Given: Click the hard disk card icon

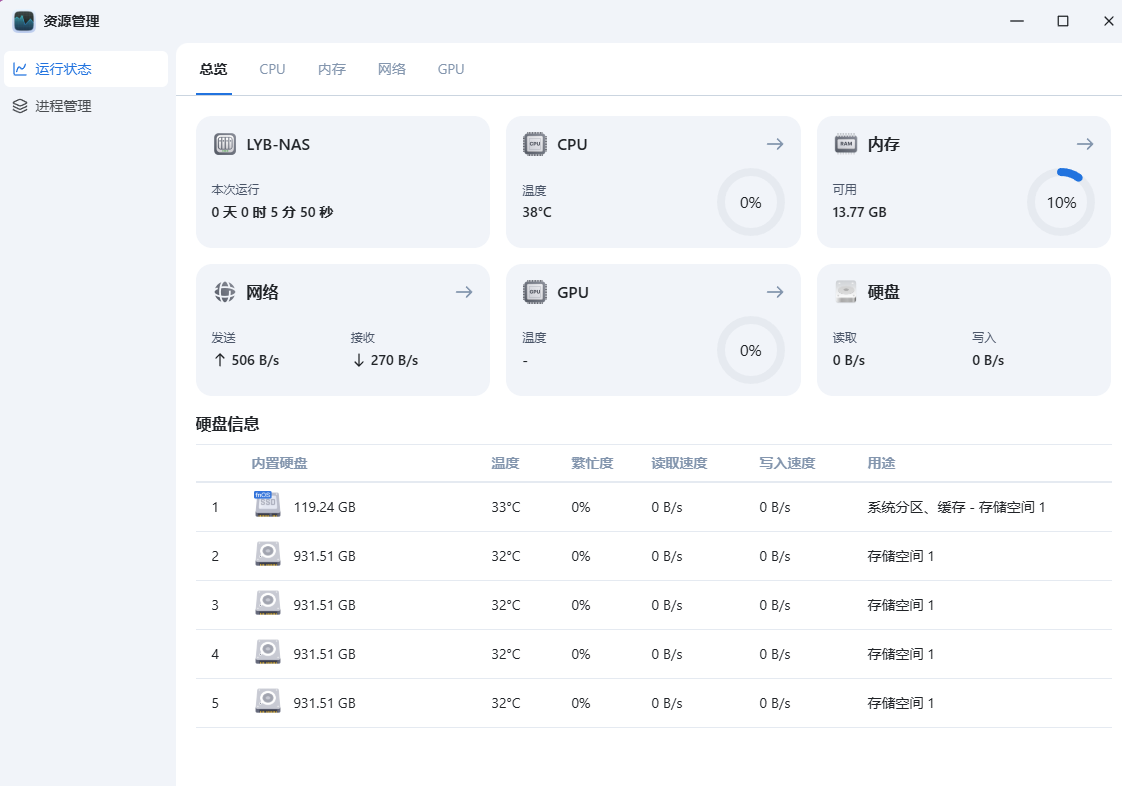Looking at the screenshot, I should tap(846, 292).
